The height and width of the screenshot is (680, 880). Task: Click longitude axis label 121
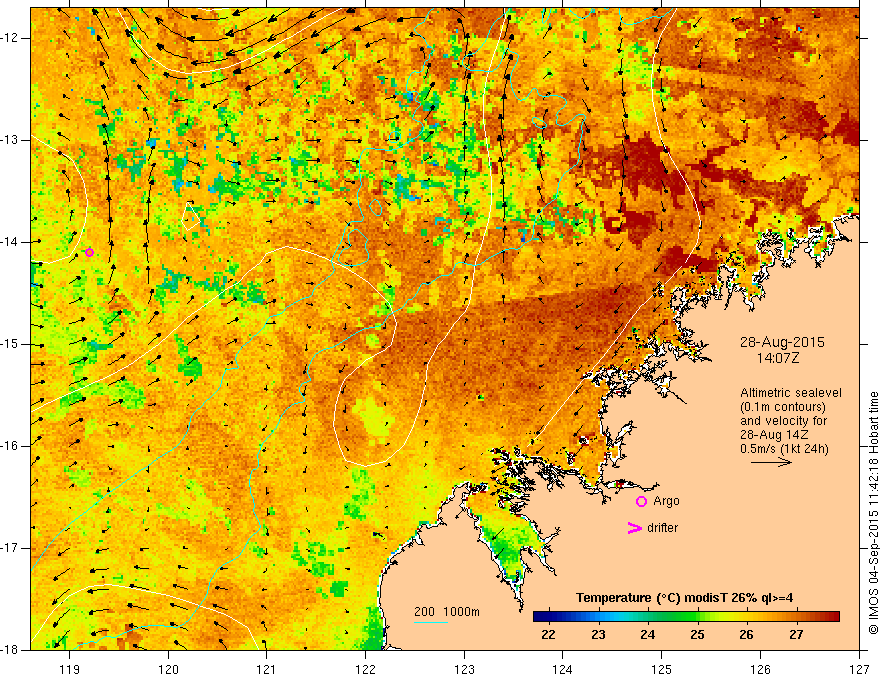point(267,669)
